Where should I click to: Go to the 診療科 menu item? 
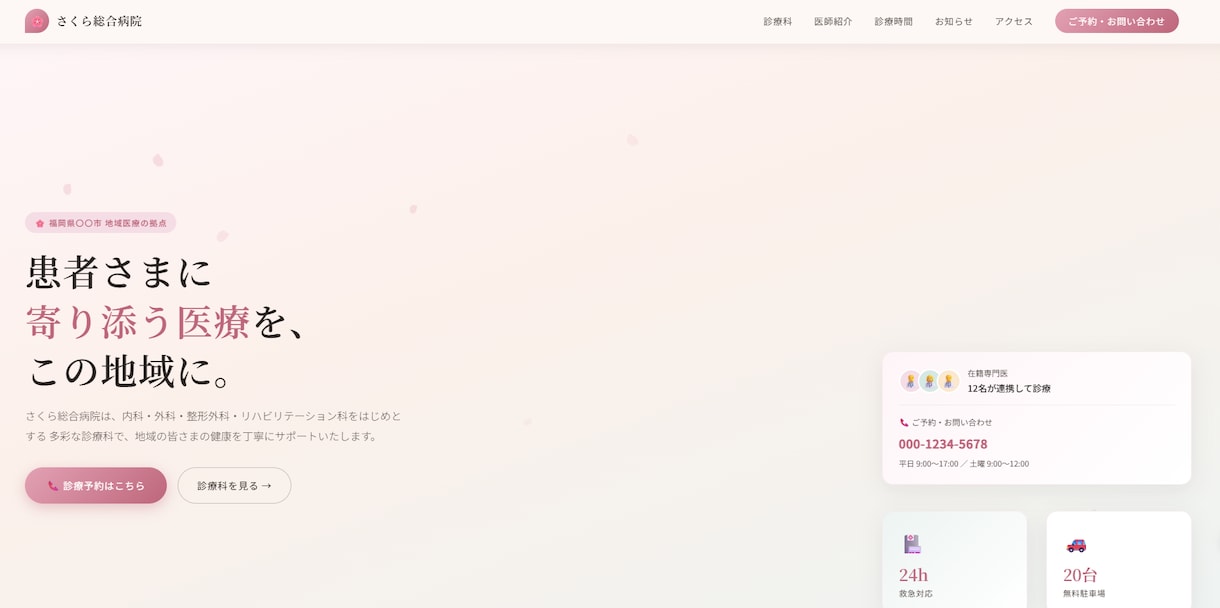click(x=777, y=21)
